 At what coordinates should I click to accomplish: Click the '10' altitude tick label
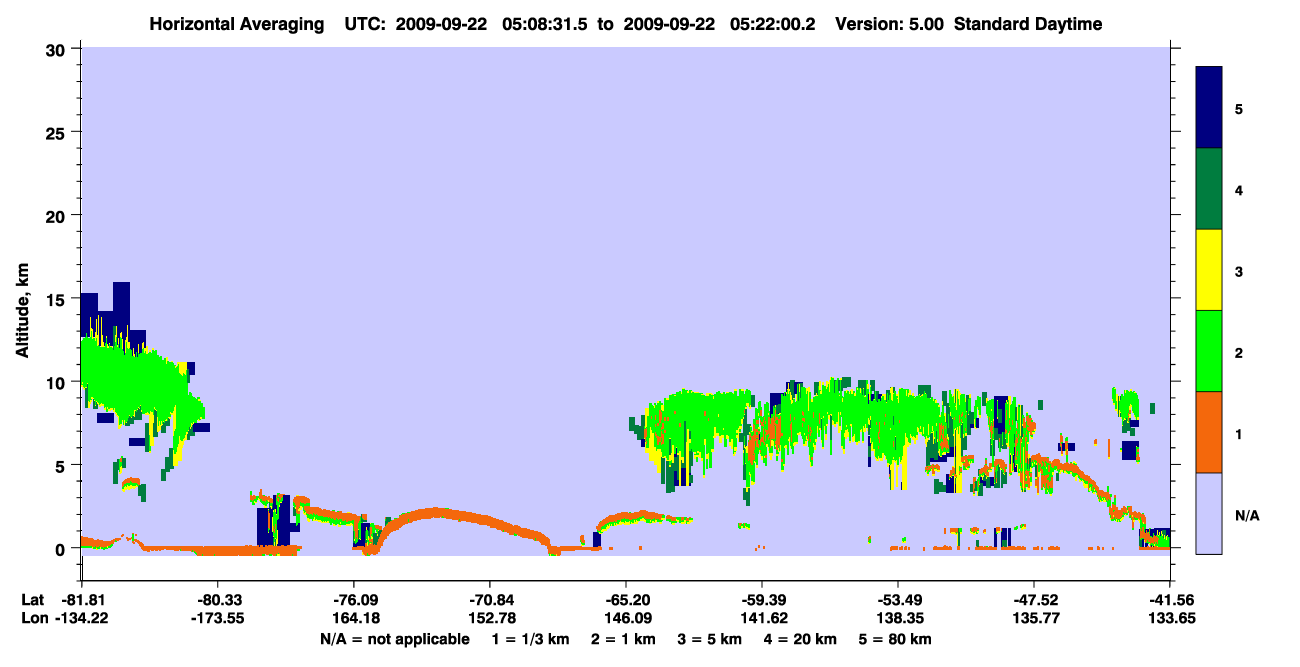click(57, 382)
